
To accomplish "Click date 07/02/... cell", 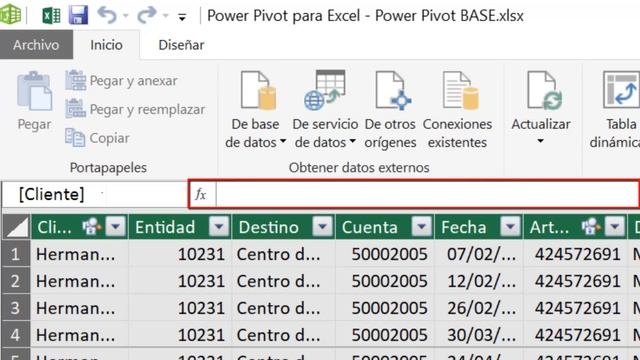I will tap(478, 254).
